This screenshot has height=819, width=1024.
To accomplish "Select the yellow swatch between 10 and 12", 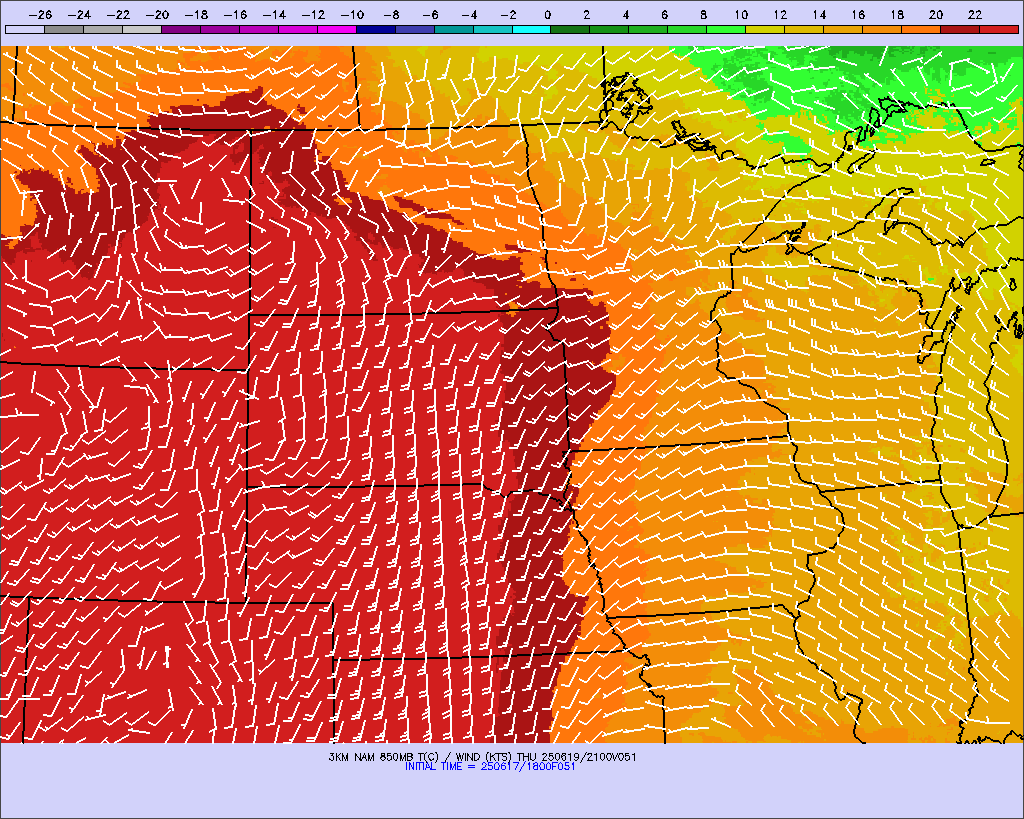I will click(x=765, y=29).
